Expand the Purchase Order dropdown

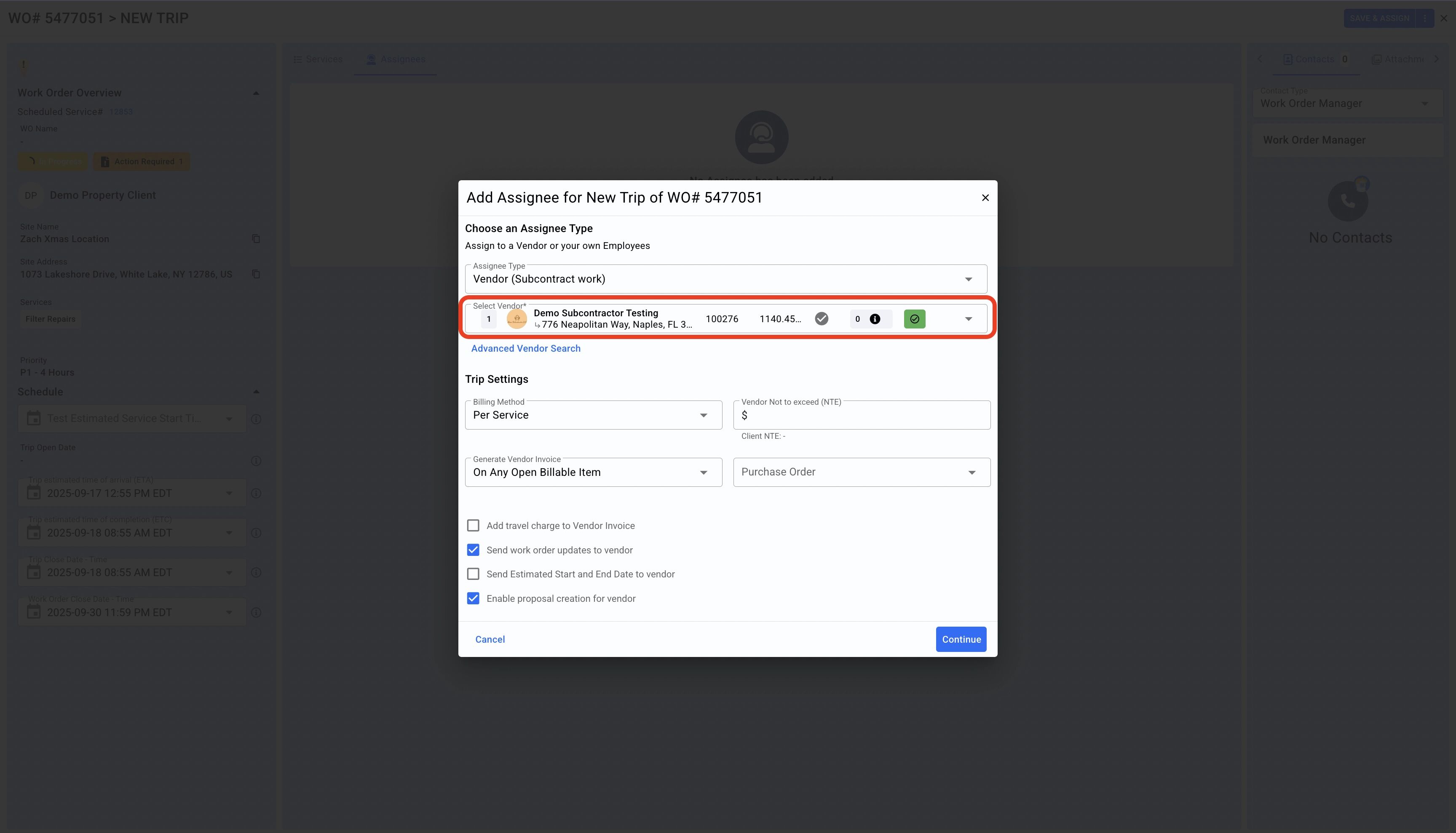(x=861, y=473)
